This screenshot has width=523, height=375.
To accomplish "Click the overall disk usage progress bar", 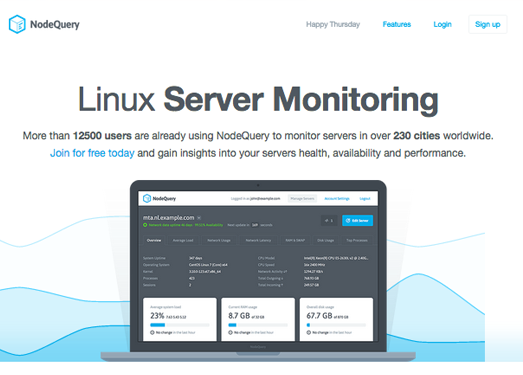I will pyautogui.click(x=336, y=325).
